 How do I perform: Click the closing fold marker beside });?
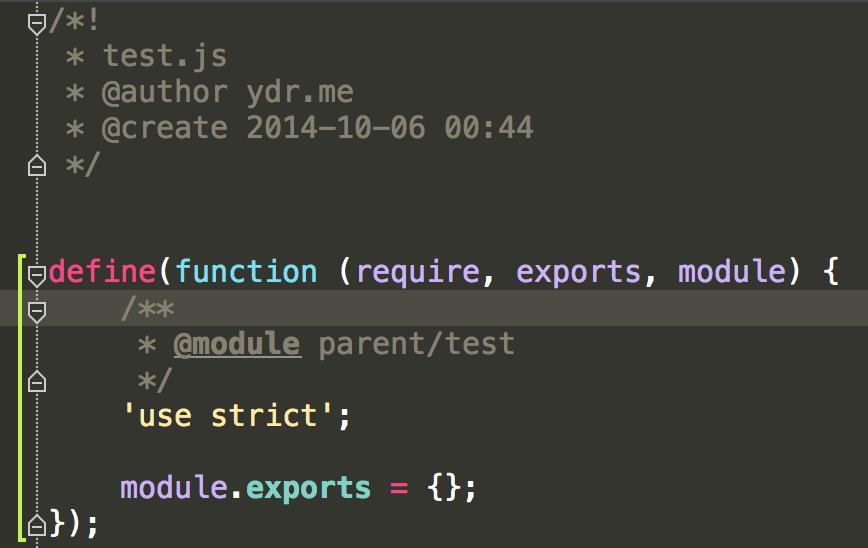tap(37, 523)
